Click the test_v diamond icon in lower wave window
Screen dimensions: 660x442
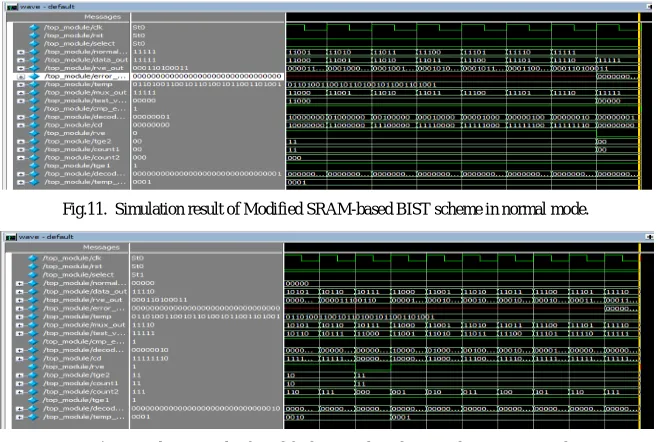33,333
